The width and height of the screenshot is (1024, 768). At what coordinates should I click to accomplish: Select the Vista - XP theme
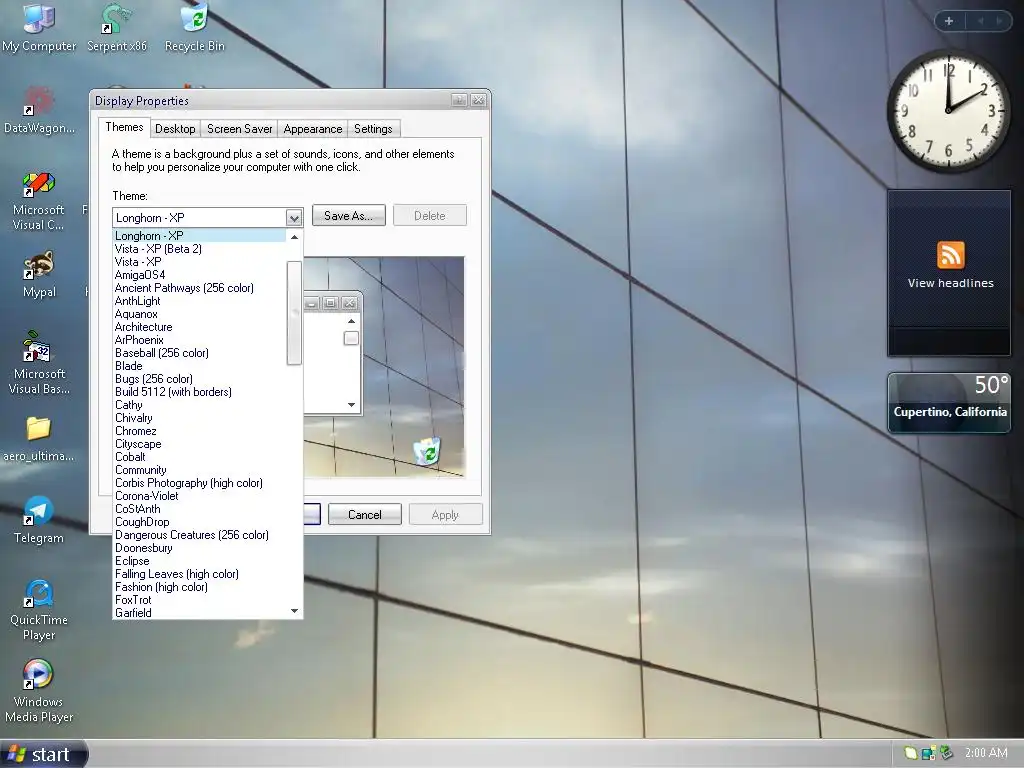(199, 262)
